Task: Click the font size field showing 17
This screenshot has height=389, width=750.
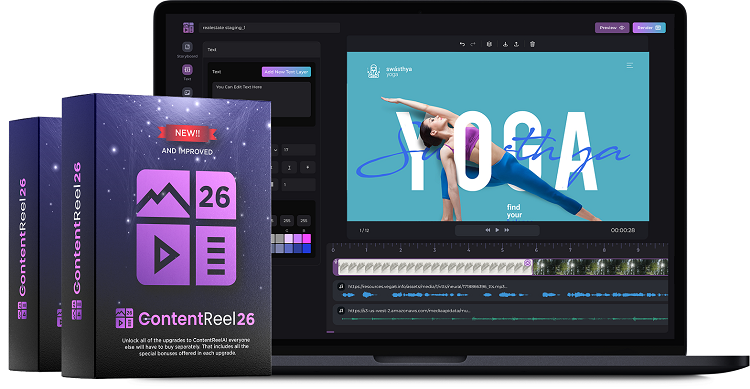Action: click(298, 150)
